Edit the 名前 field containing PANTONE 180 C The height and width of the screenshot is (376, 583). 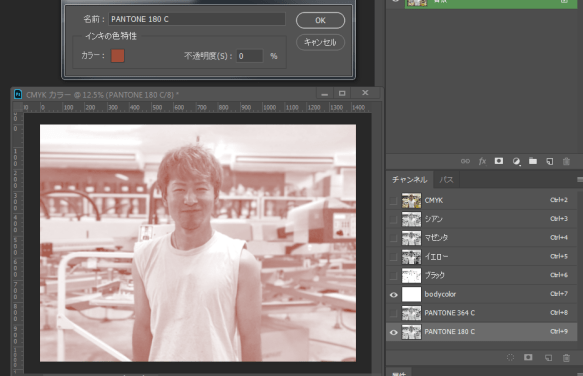click(x=197, y=19)
